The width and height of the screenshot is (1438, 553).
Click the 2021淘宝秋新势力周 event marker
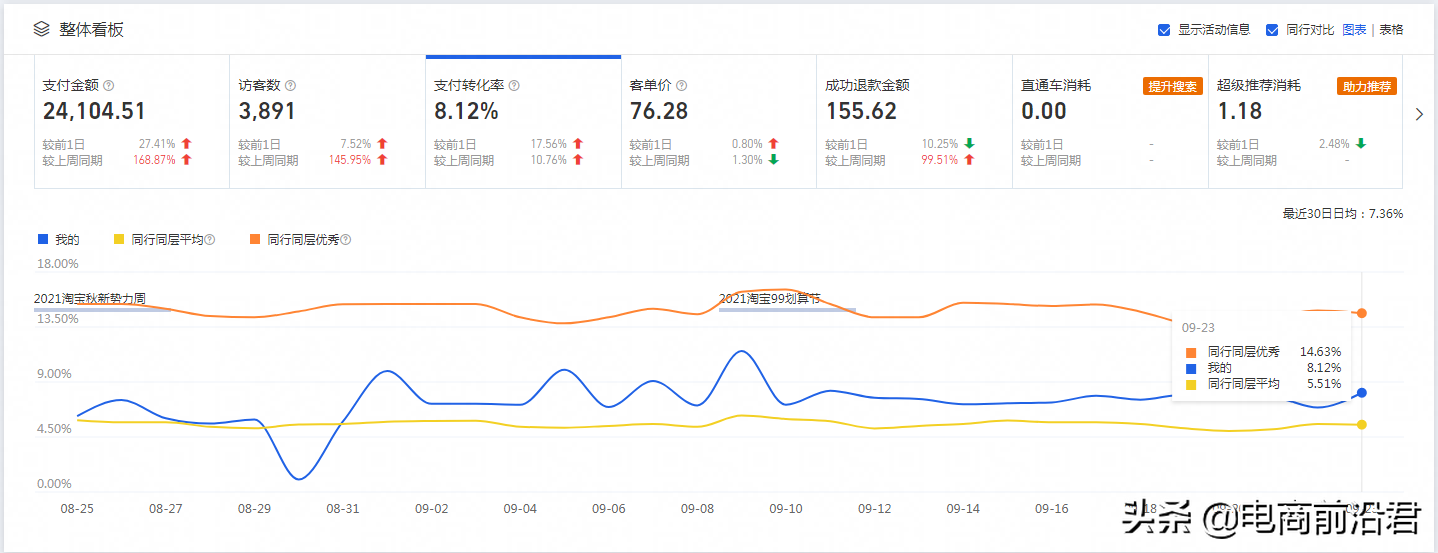pos(90,299)
